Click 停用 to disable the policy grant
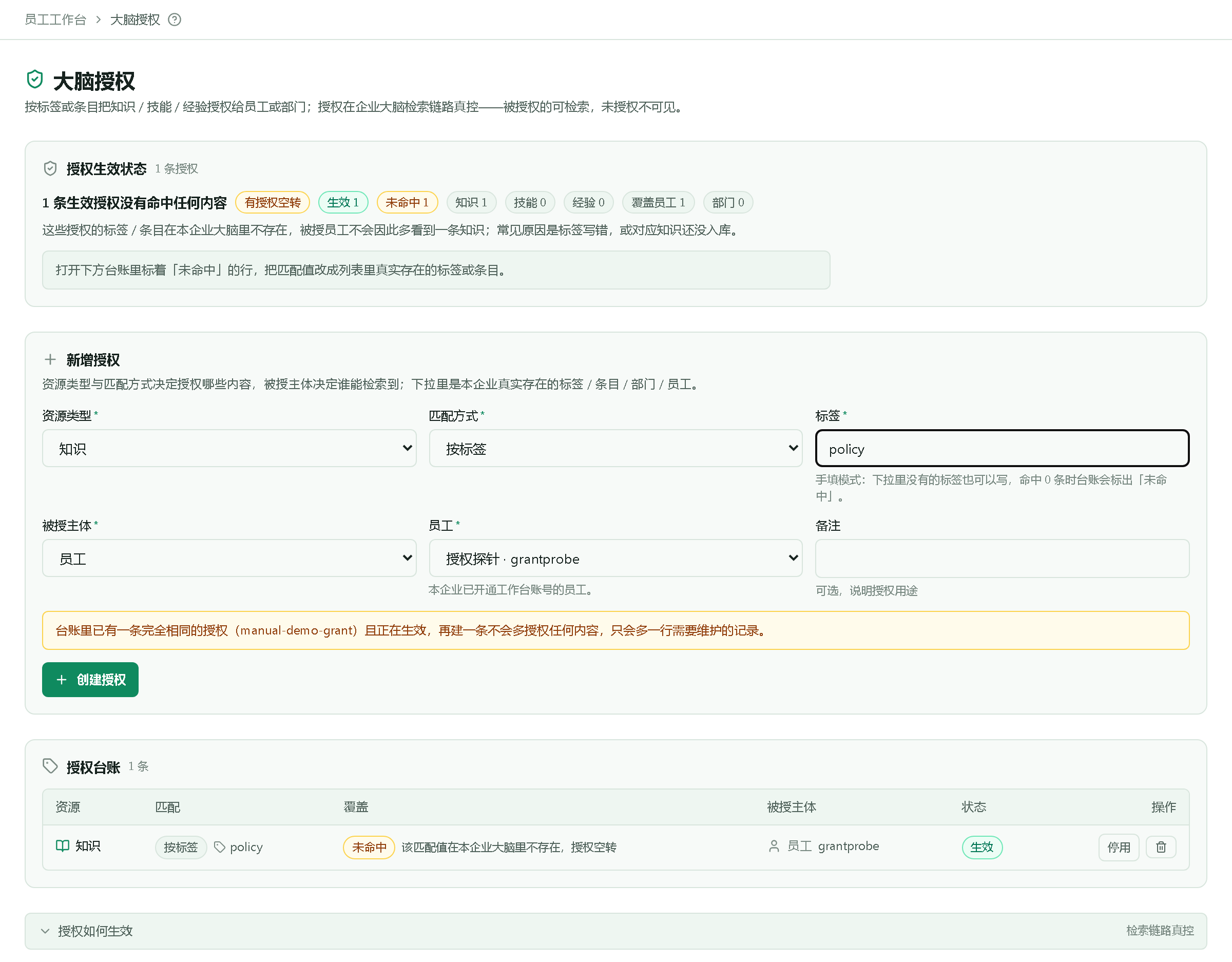1232x962 pixels. coord(1118,847)
